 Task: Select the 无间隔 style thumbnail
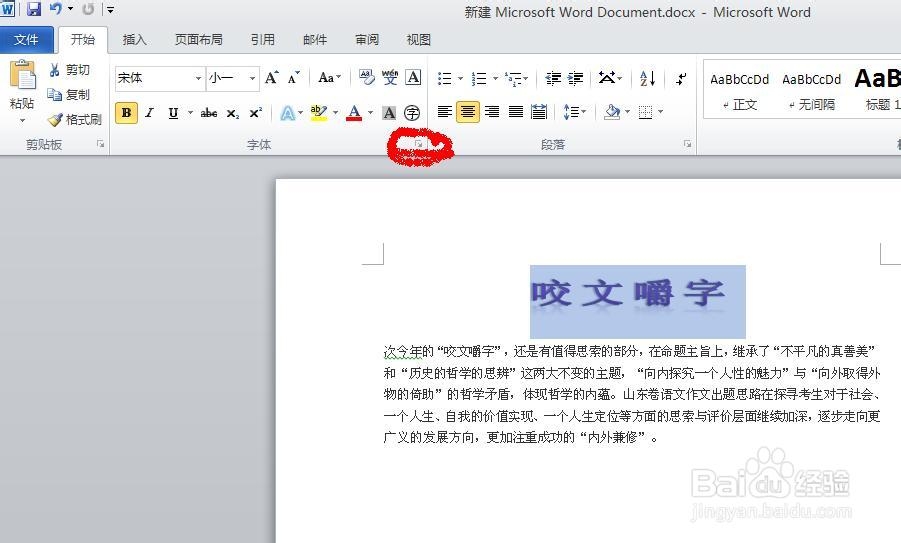click(x=811, y=91)
